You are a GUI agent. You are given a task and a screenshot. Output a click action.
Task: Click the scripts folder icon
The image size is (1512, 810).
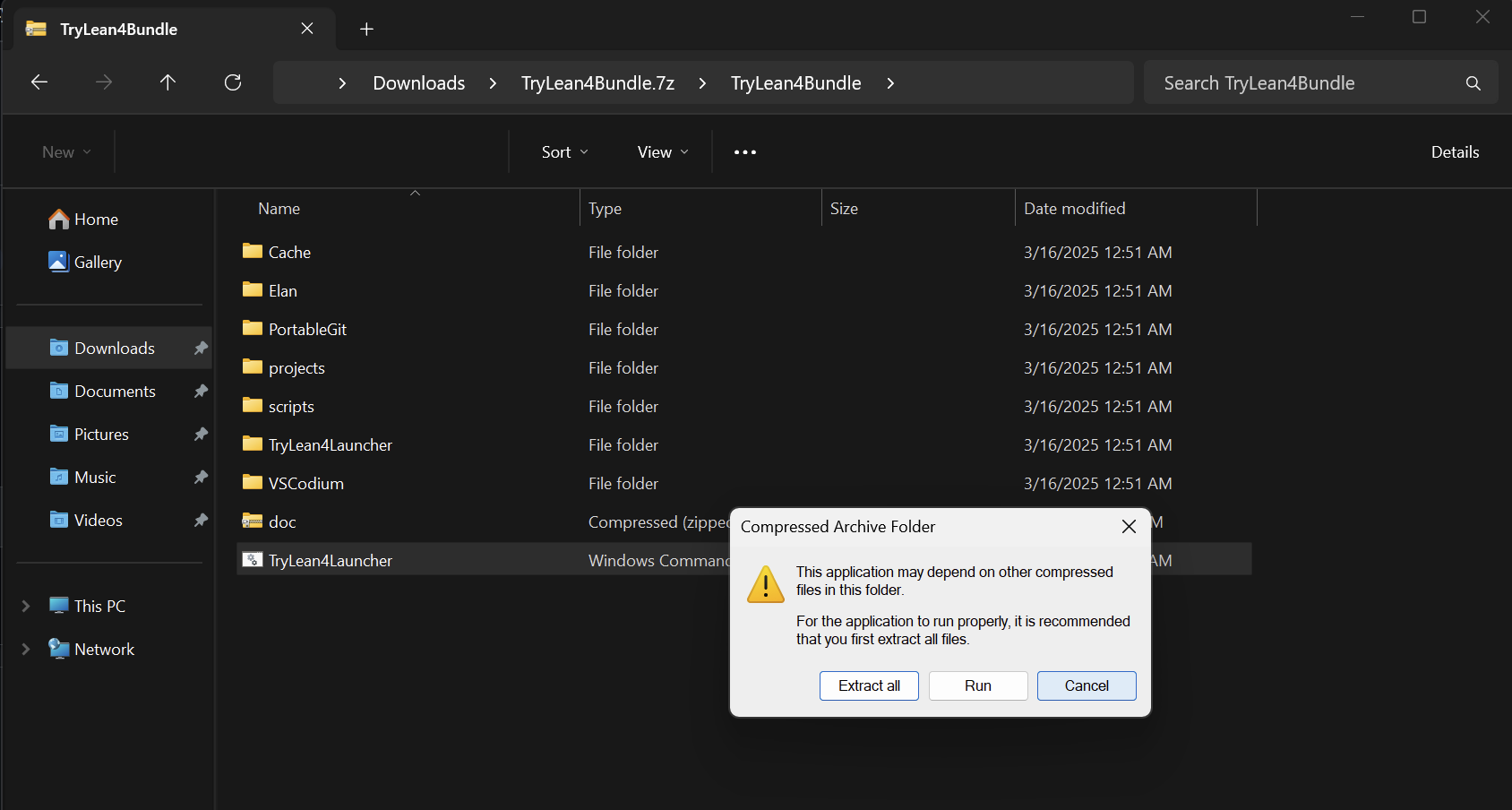click(253, 405)
